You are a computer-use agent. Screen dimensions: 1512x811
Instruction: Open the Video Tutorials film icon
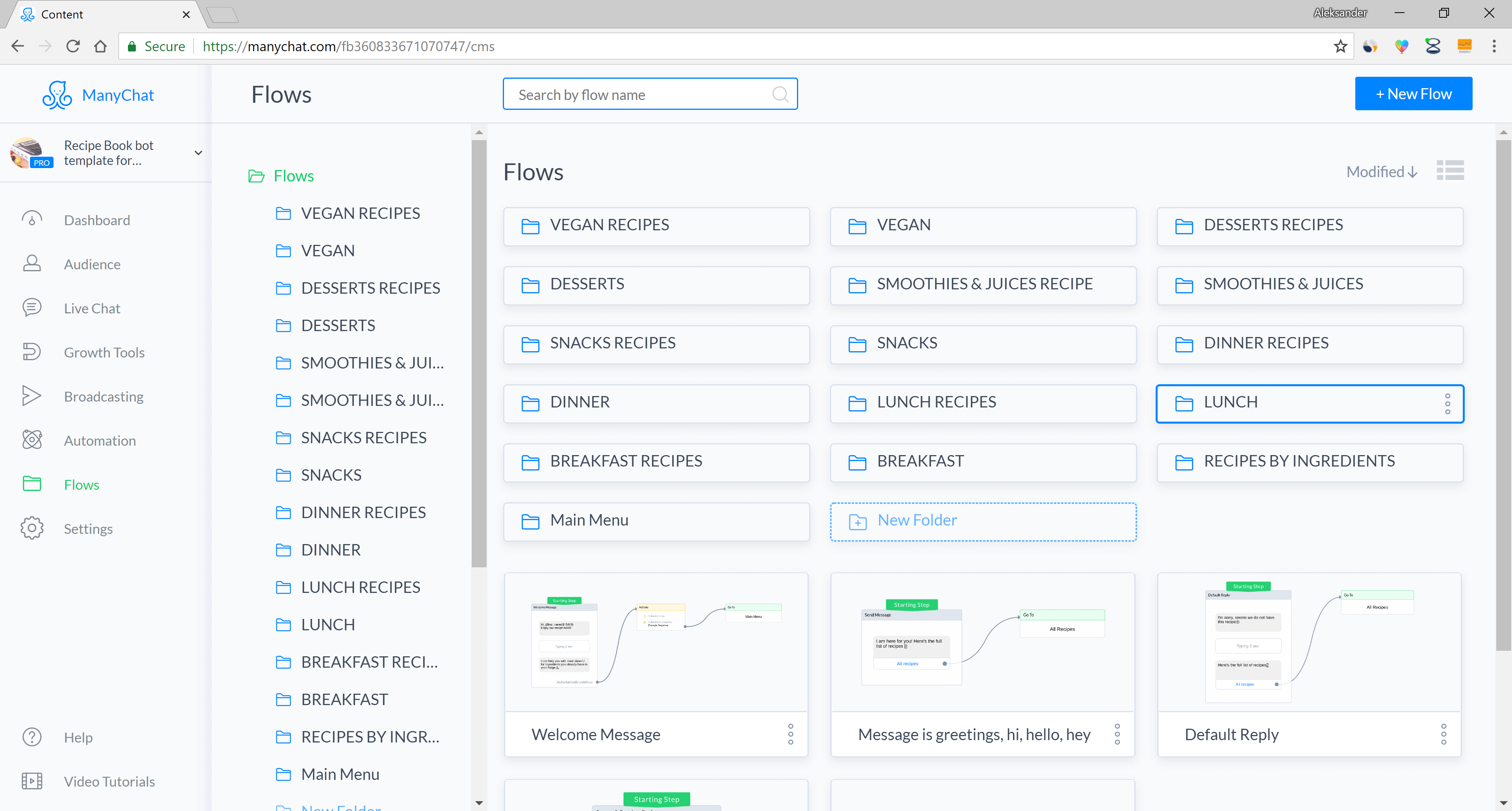[x=31, y=780]
